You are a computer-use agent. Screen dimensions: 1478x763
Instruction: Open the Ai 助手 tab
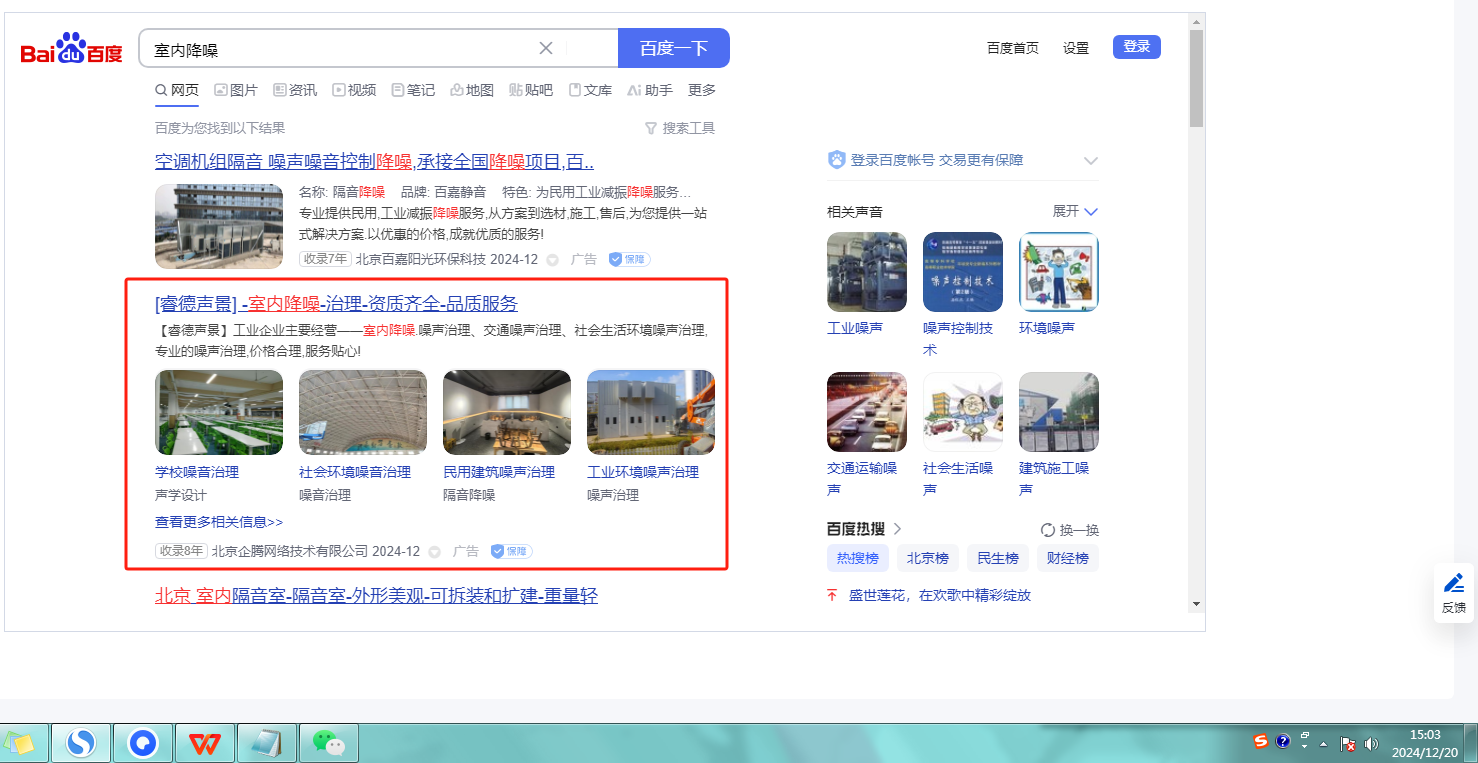pyautogui.click(x=650, y=90)
